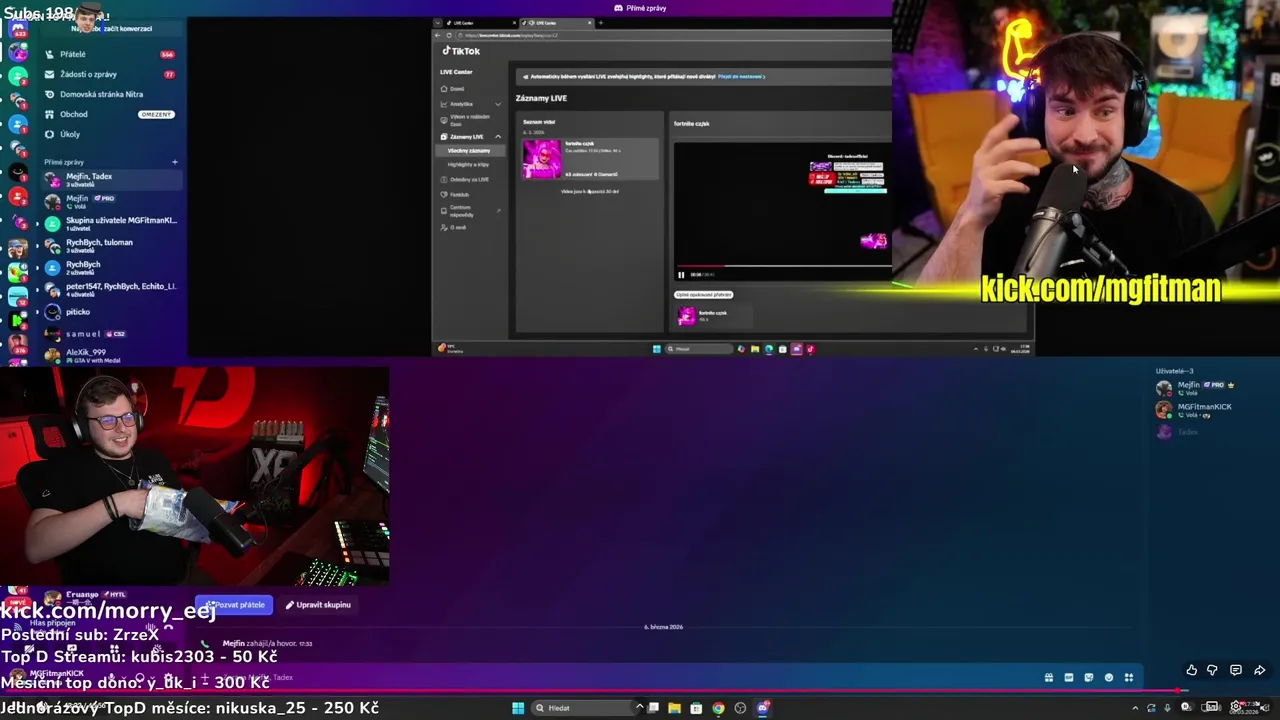Open RychBych, tuloman group chat
Screen dimensions: 1280x720
point(110,246)
